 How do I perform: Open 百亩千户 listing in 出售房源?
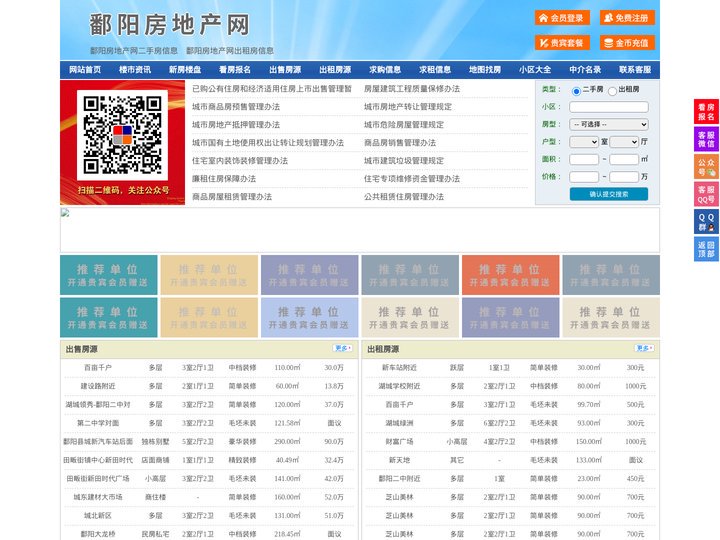98,367
